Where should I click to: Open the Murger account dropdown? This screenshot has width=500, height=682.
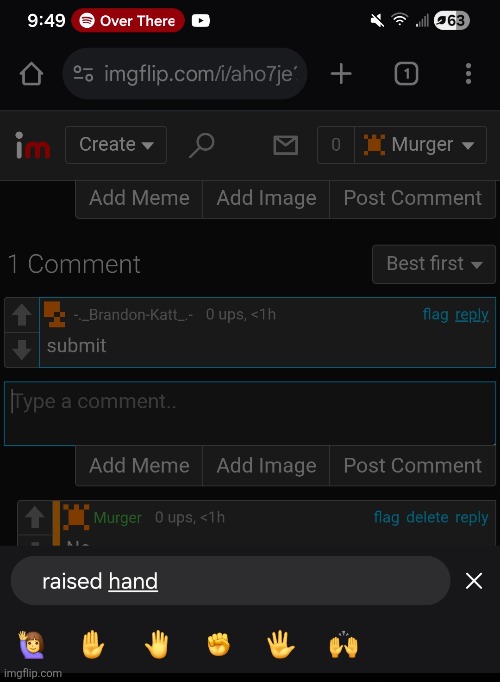(x=420, y=145)
